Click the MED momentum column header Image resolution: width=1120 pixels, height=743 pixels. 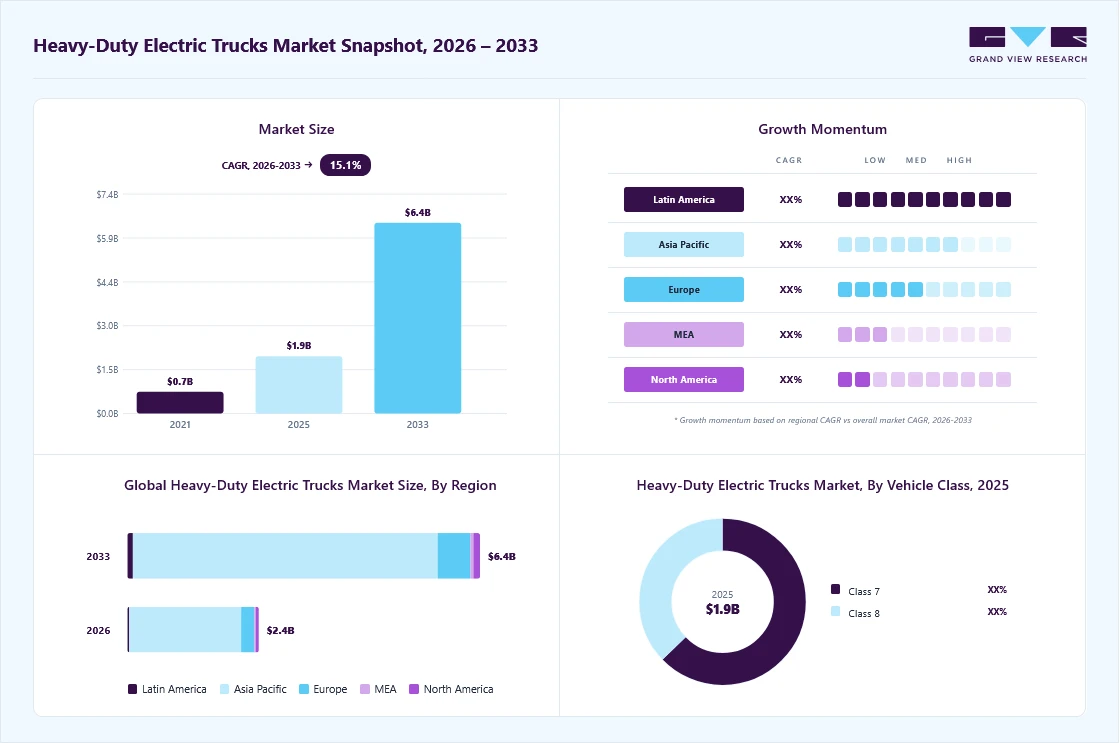tap(916, 160)
